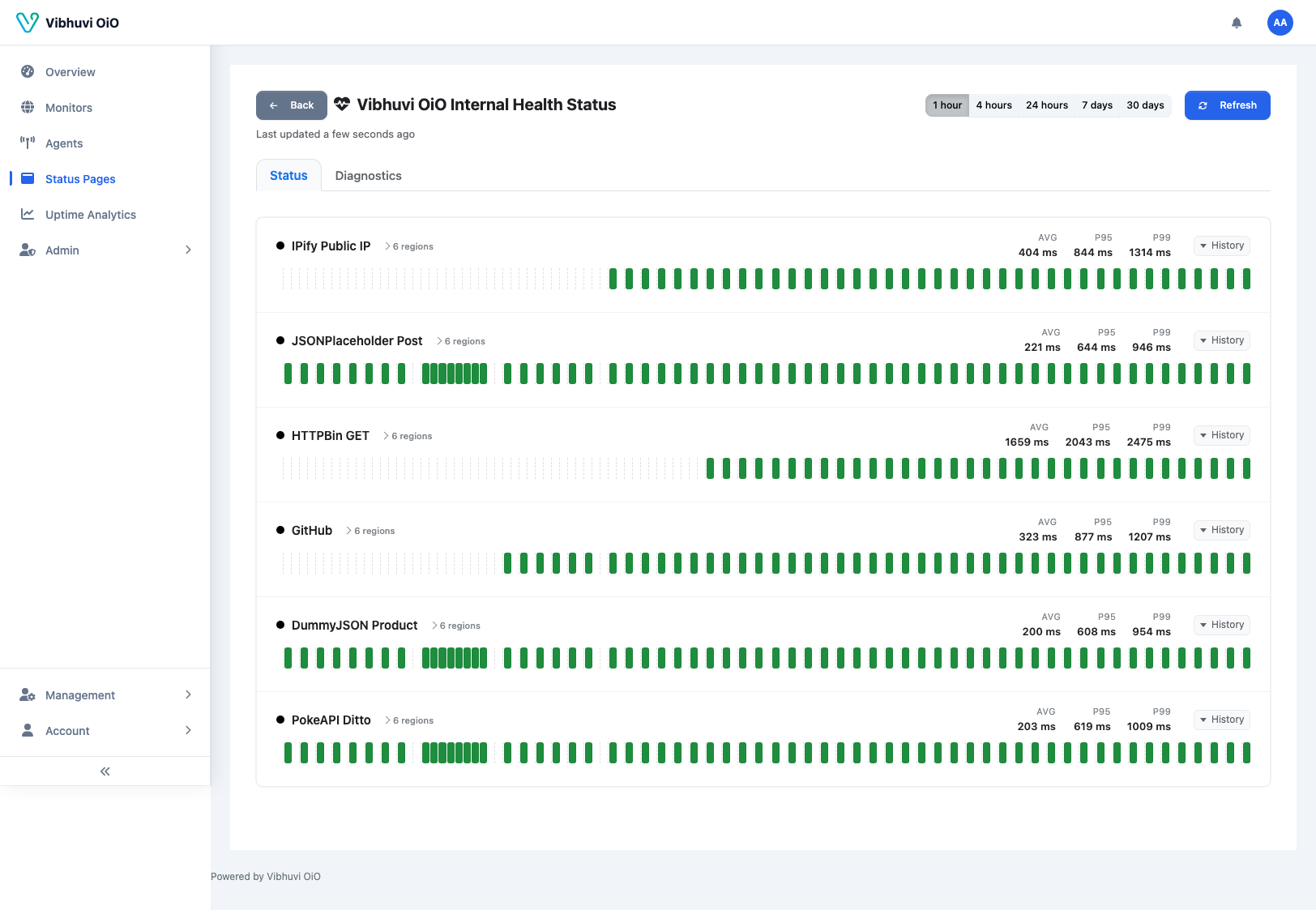Open Overview in the sidebar

click(105, 71)
